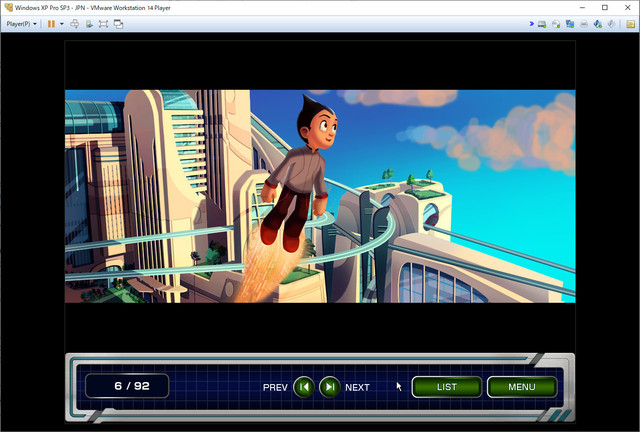Open the yellow message log note icon
The width and height of the screenshot is (640, 432).
point(631,24)
